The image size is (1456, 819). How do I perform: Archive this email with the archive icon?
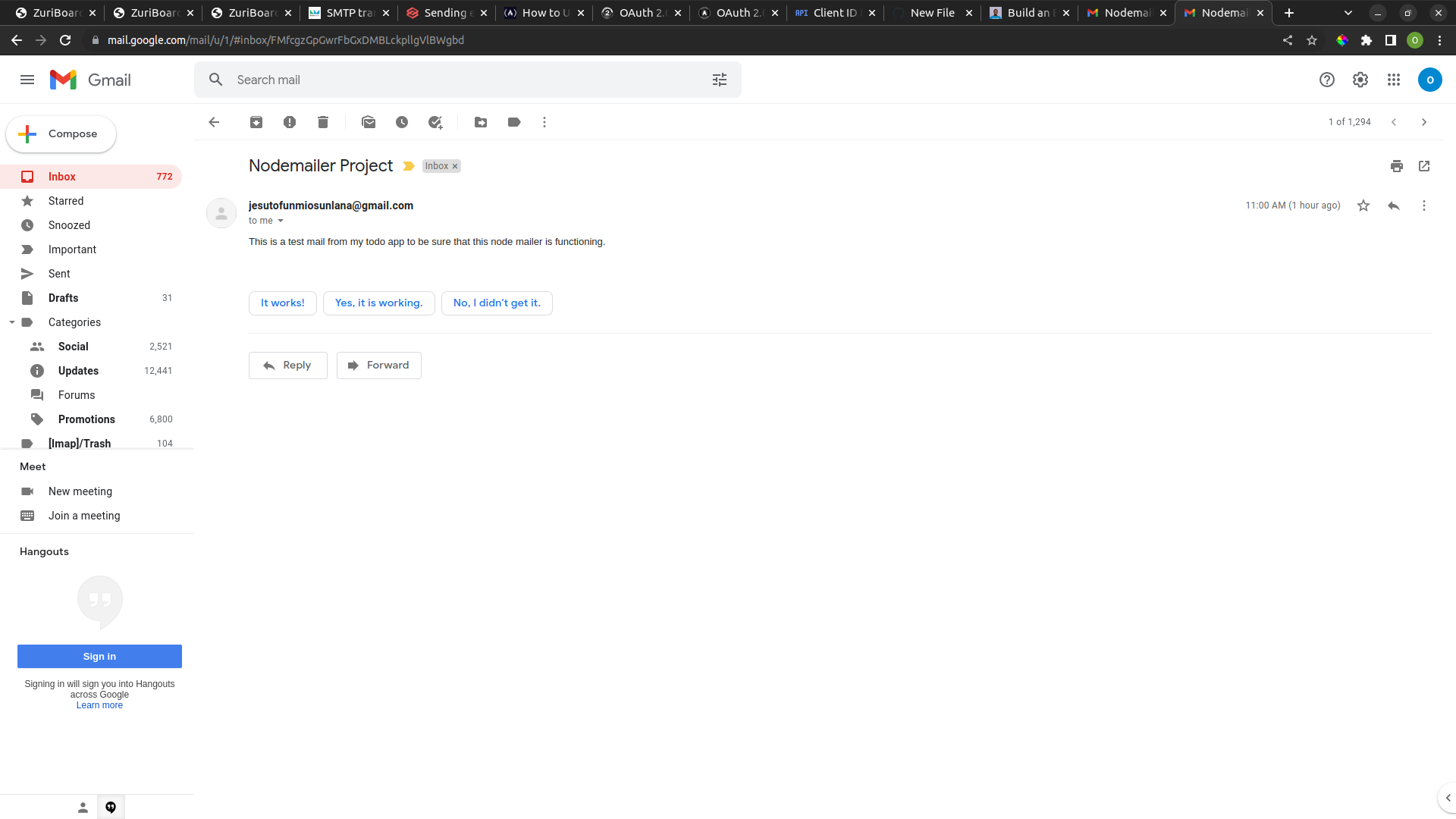pos(256,122)
